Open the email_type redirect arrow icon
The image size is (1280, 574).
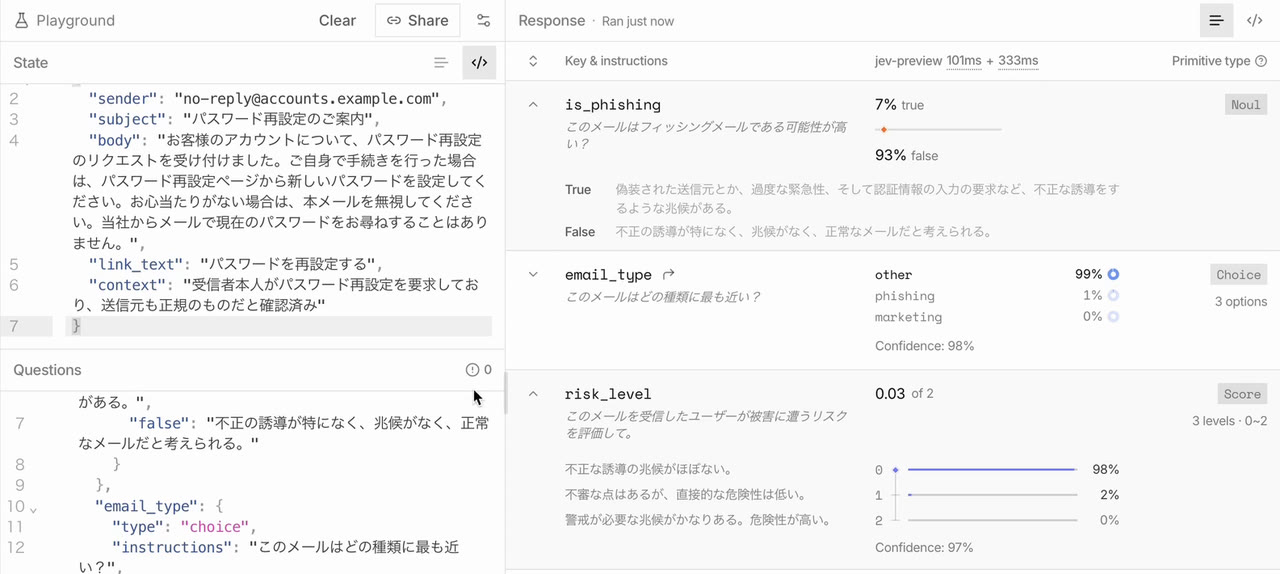click(669, 274)
